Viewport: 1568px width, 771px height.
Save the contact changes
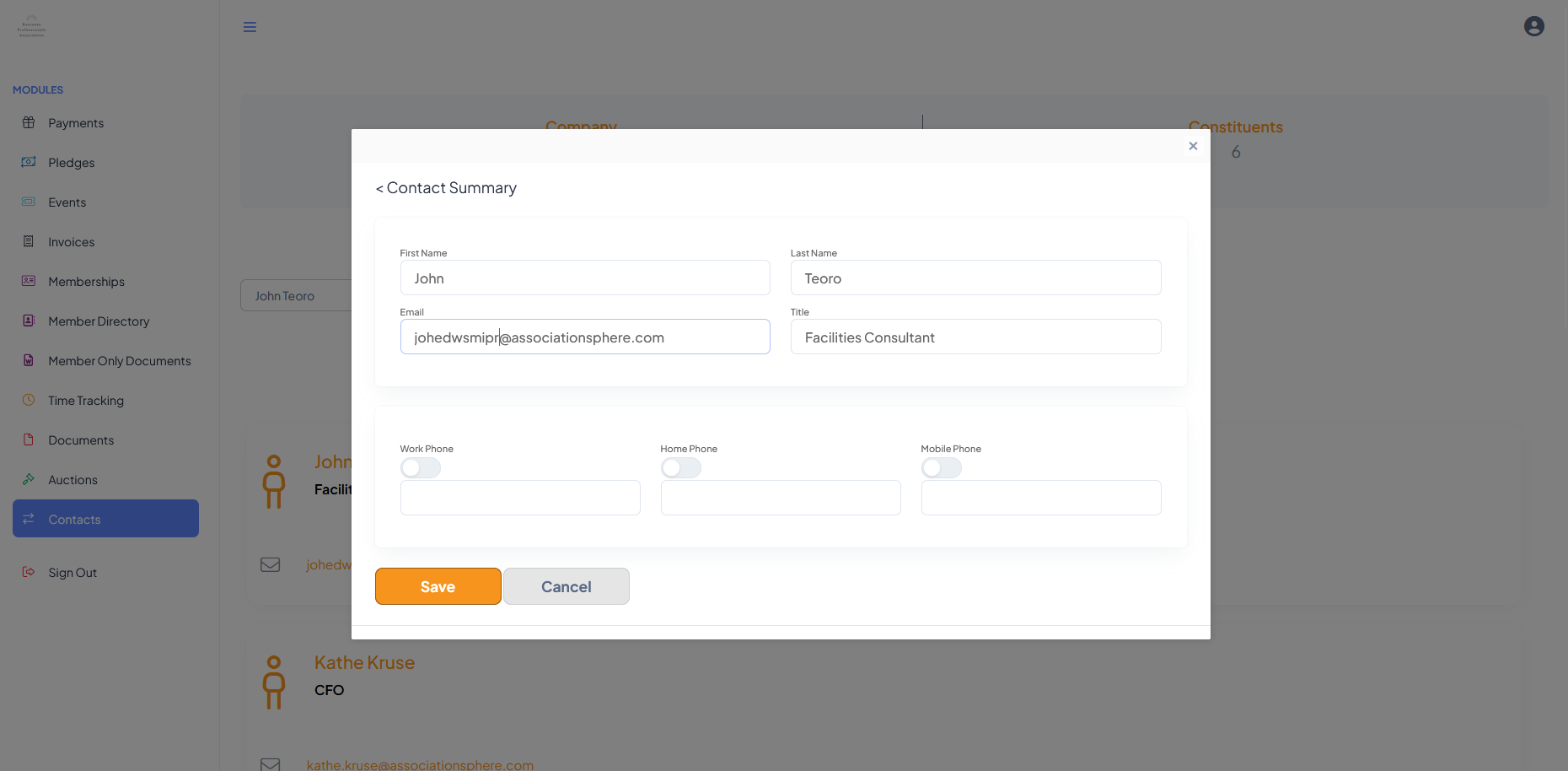(438, 586)
